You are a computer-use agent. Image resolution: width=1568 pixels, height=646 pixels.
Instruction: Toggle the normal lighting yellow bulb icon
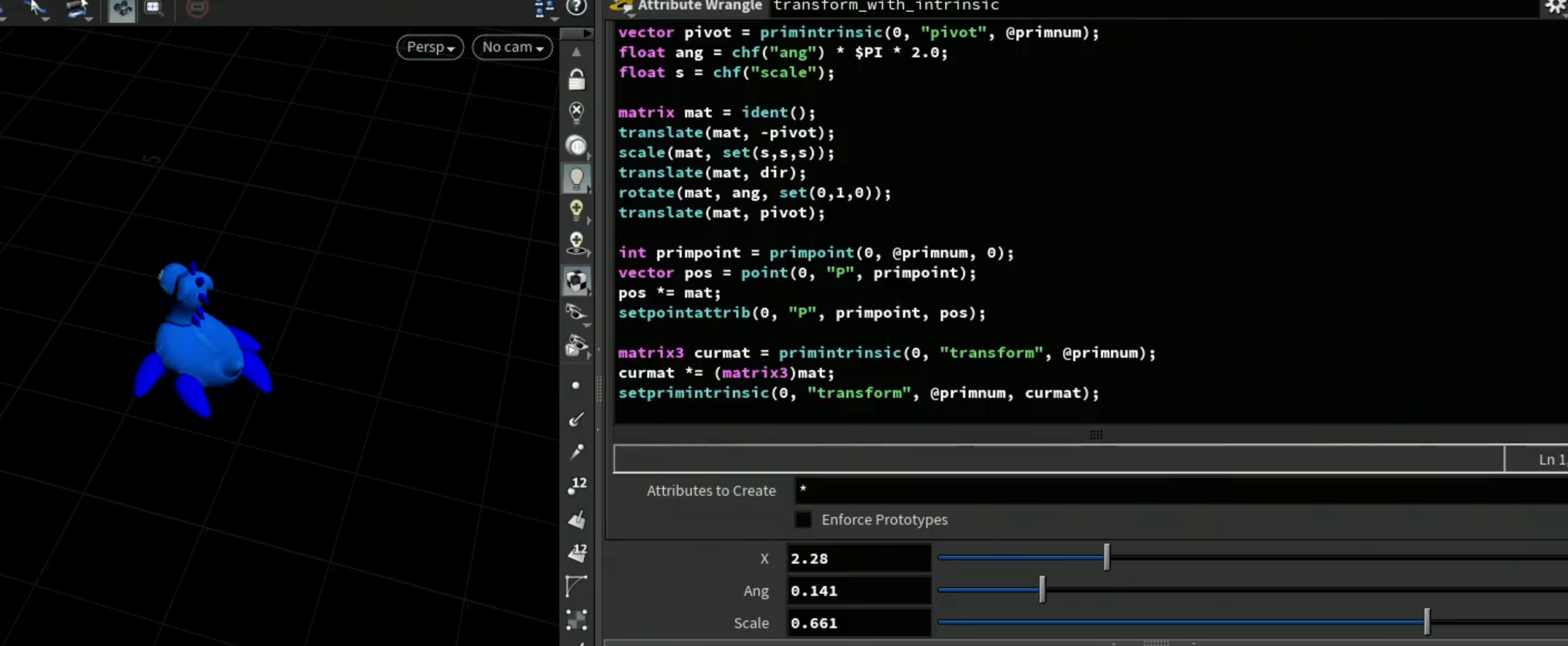[x=577, y=210]
